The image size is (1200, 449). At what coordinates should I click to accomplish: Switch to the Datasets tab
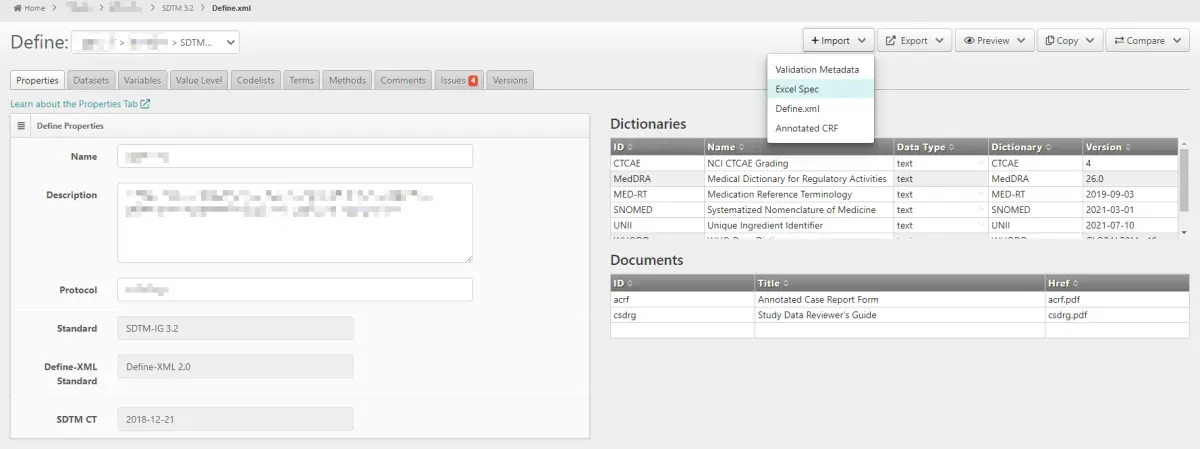tap(91, 80)
